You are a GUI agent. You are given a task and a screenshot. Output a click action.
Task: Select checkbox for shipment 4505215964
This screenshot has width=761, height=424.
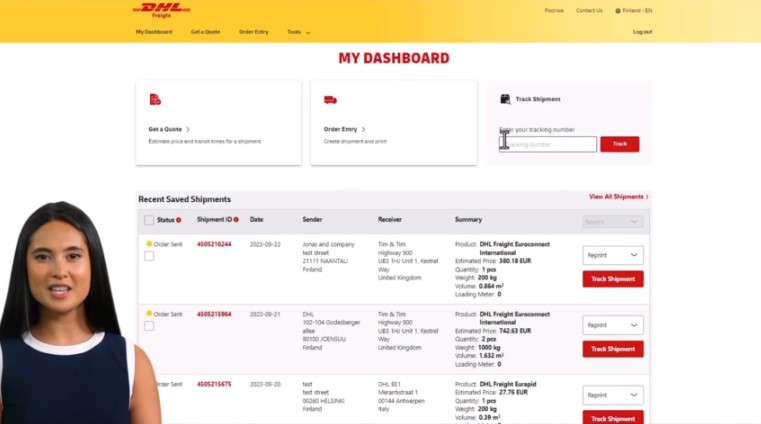(x=149, y=326)
